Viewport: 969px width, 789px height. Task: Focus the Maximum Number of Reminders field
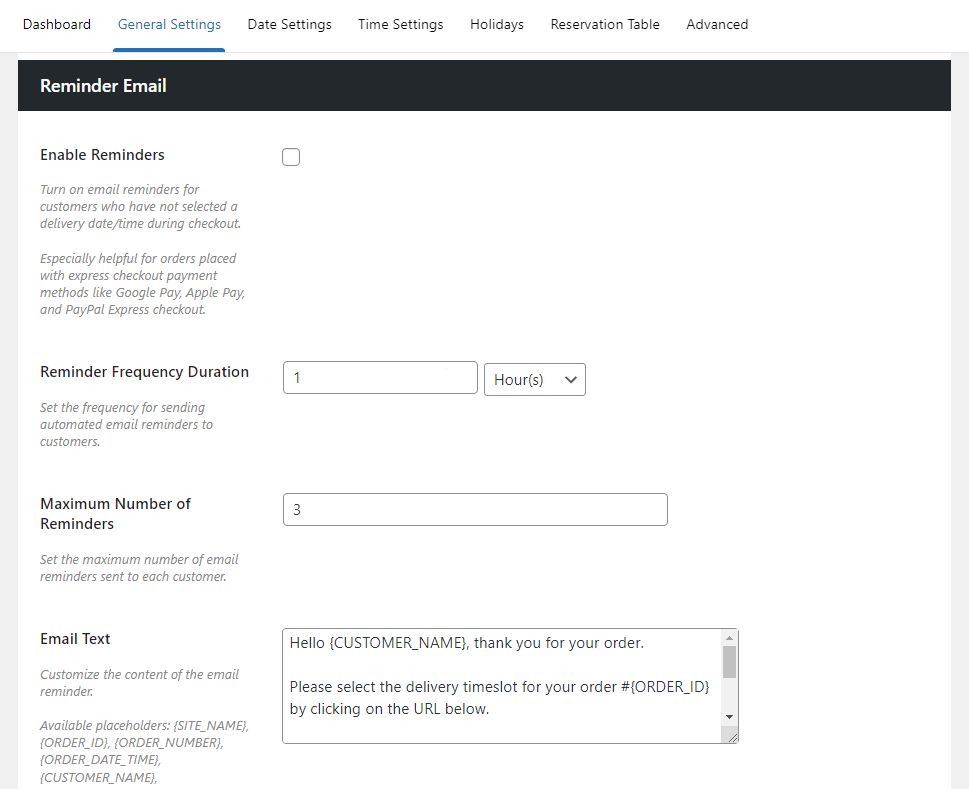[x=475, y=509]
